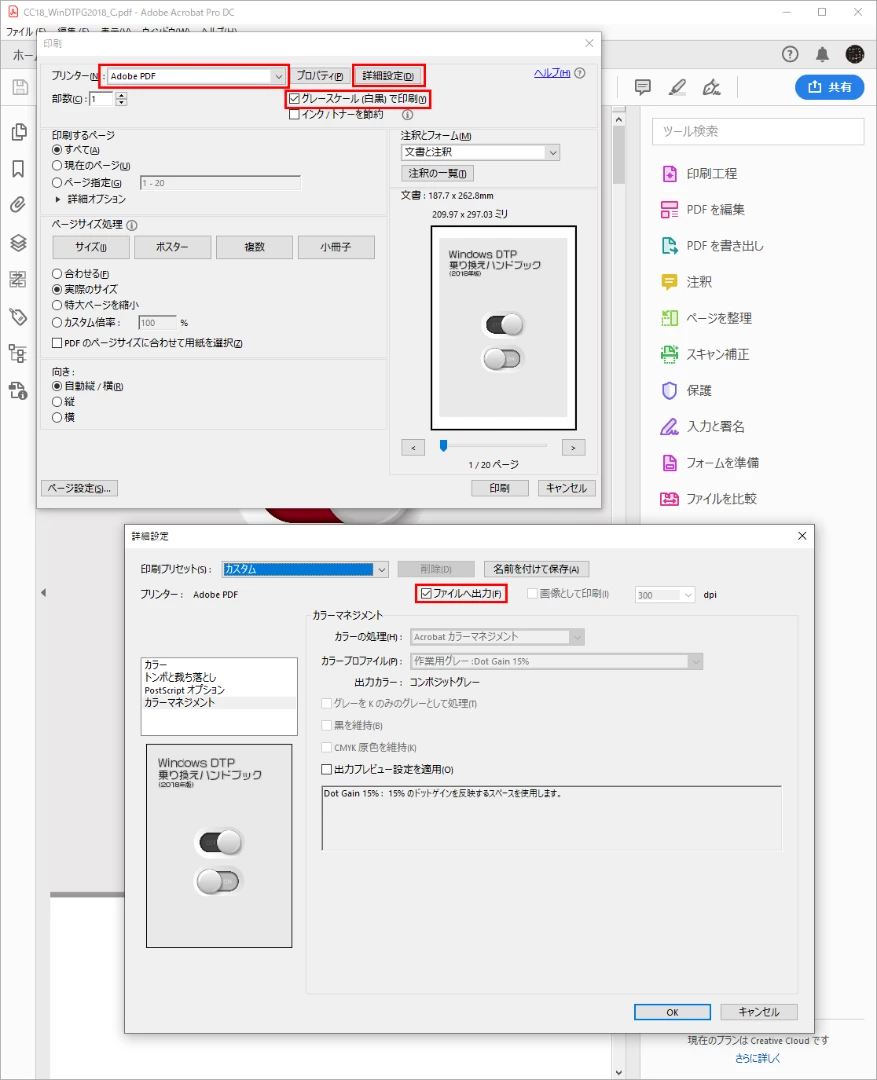Collapse the left pane arrow
Viewport: 877px width, 1080px height.
pyautogui.click(x=43, y=592)
